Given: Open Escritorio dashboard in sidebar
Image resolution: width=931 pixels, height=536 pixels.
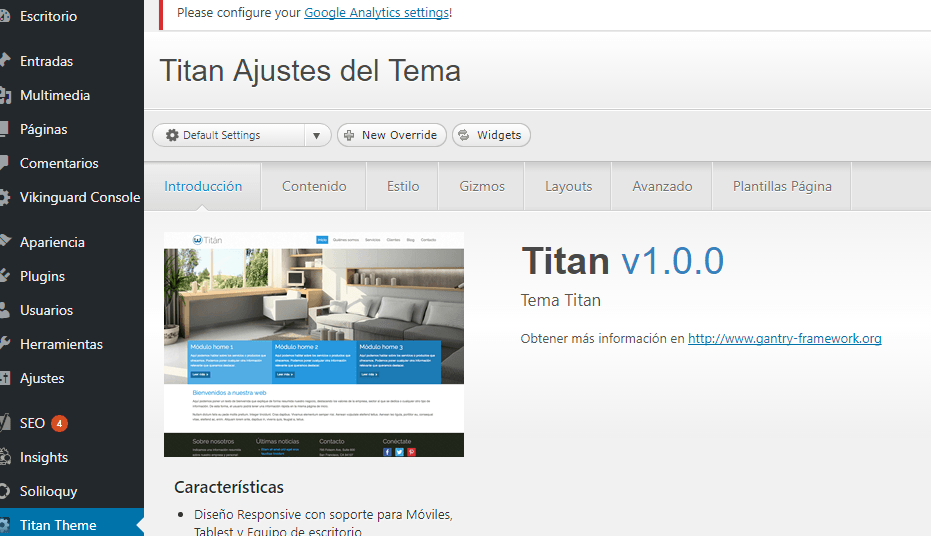Looking at the screenshot, I should 48,16.
